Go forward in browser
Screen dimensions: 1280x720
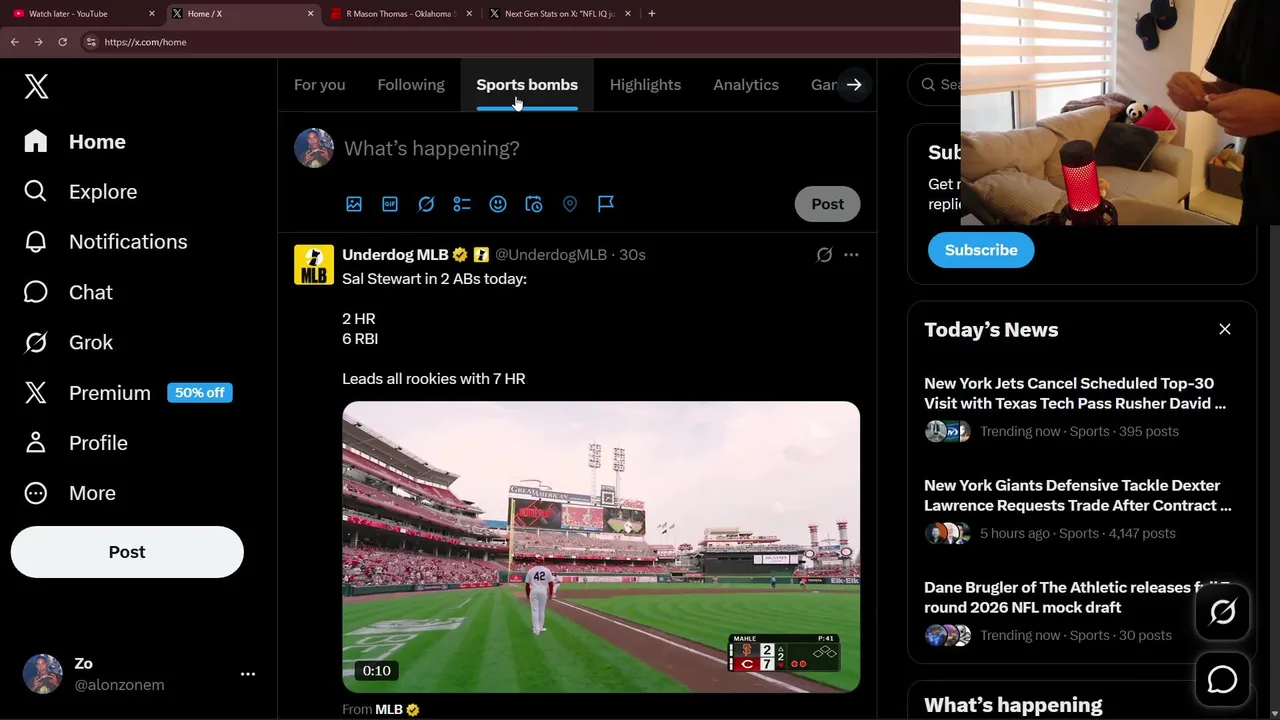(38, 42)
